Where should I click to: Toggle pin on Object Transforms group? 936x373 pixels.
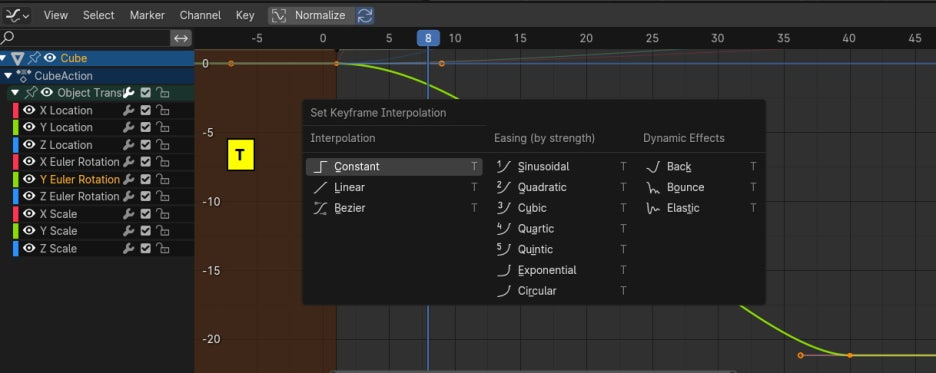(30, 93)
